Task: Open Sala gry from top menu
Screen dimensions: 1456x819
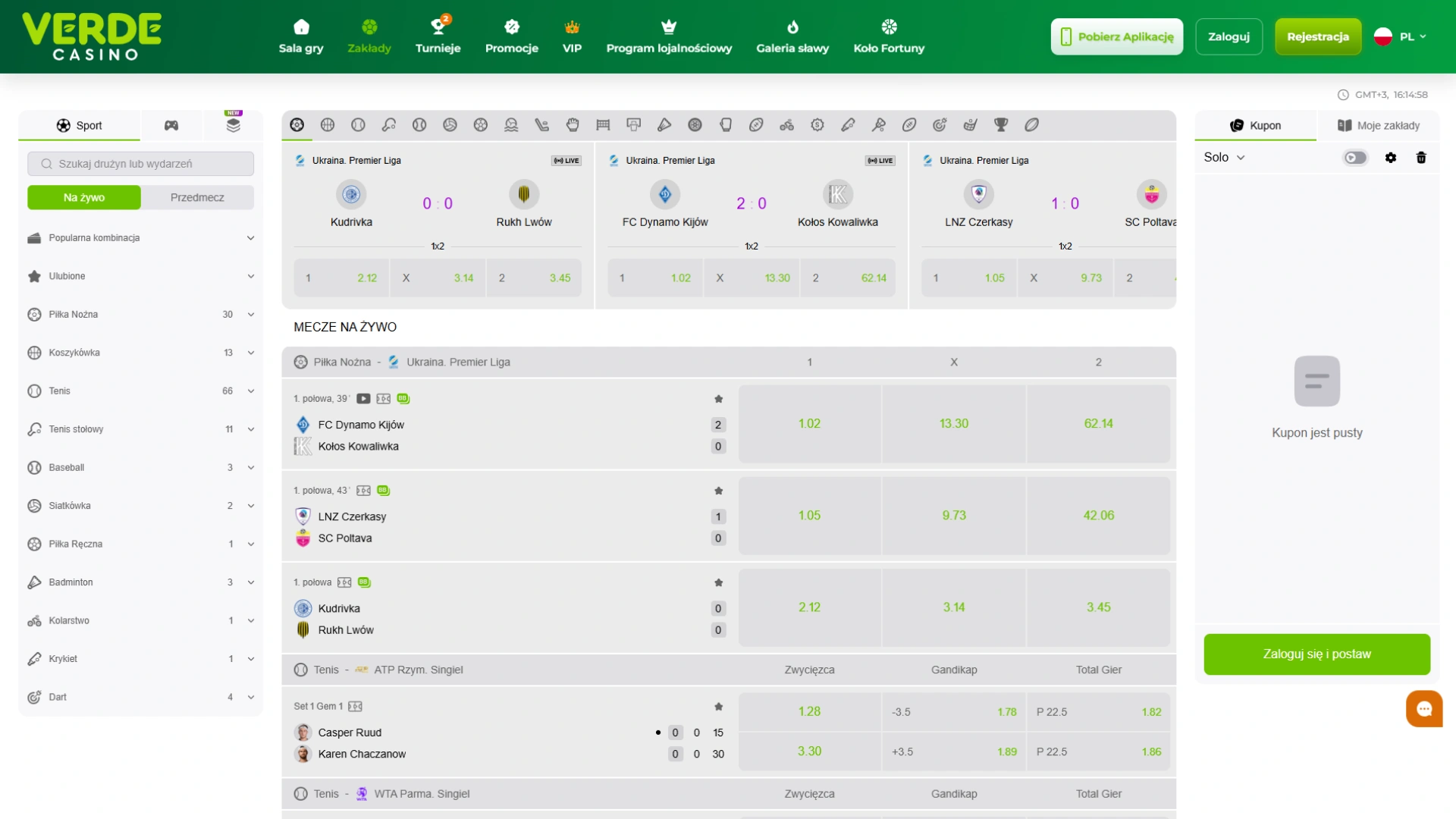Action: tap(301, 36)
